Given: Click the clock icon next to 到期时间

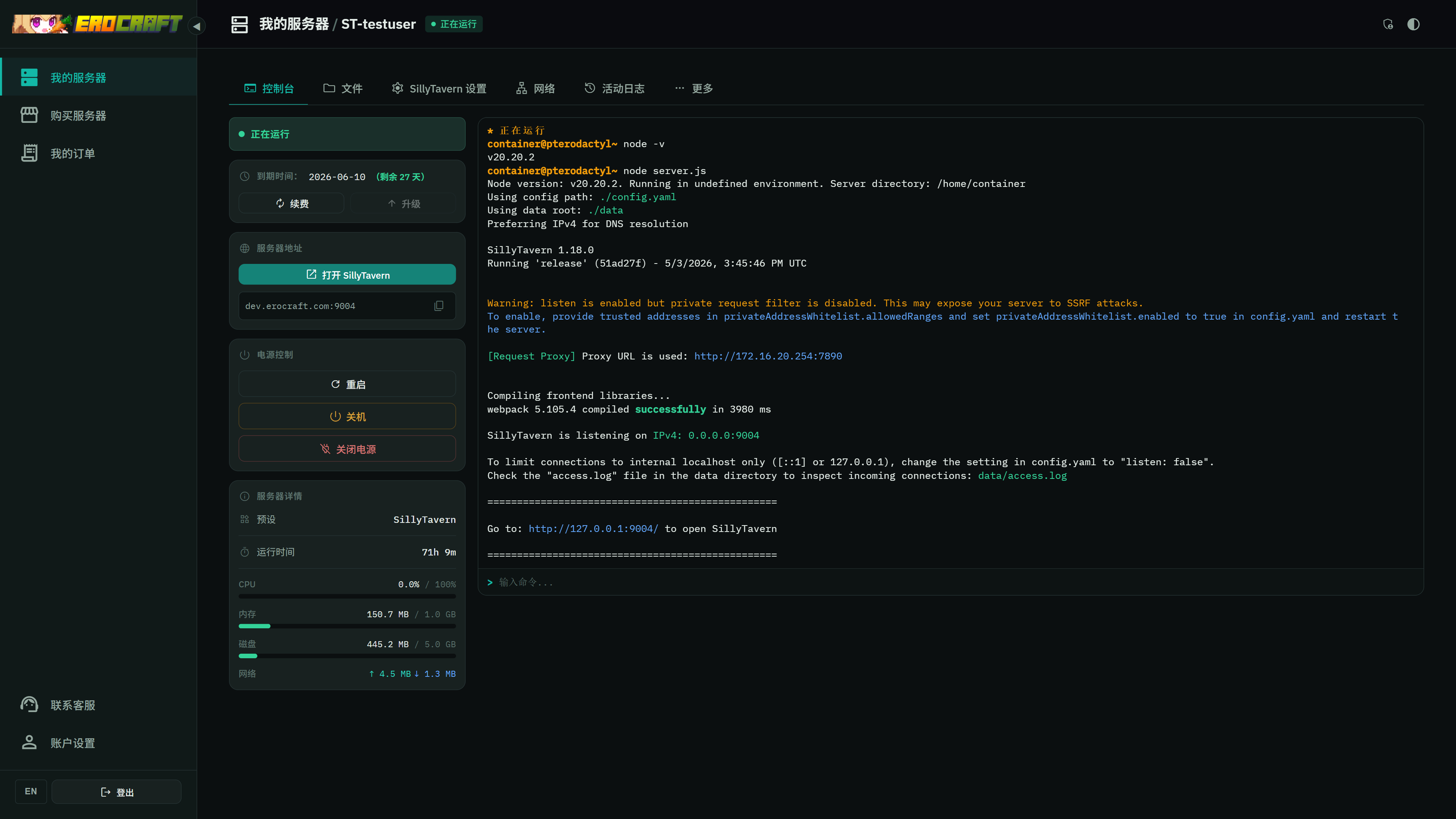Looking at the screenshot, I should point(245,176).
